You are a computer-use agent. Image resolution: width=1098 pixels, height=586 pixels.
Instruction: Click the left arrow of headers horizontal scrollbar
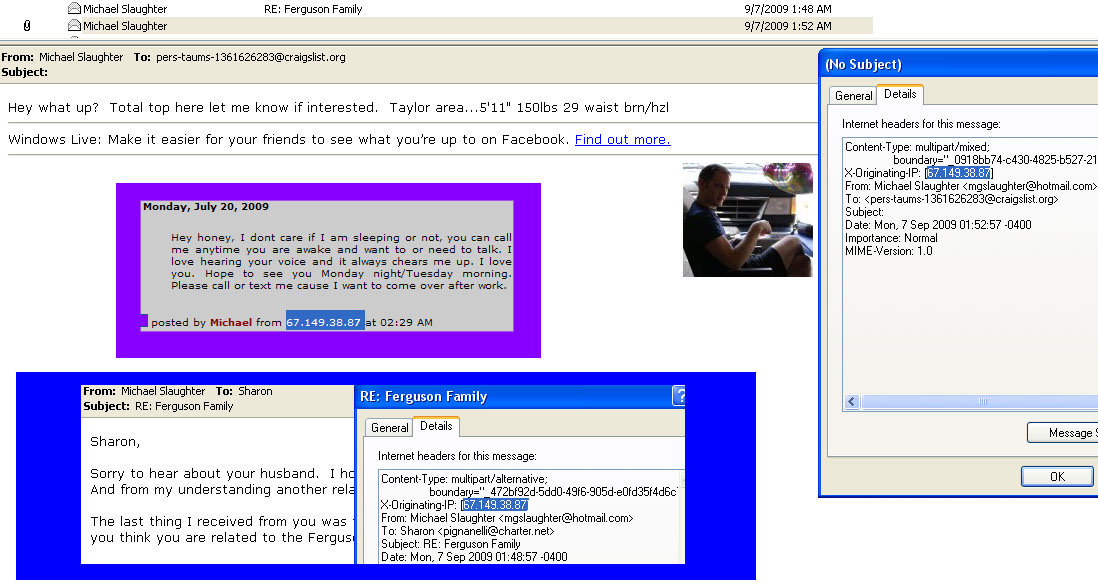coord(852,402)
